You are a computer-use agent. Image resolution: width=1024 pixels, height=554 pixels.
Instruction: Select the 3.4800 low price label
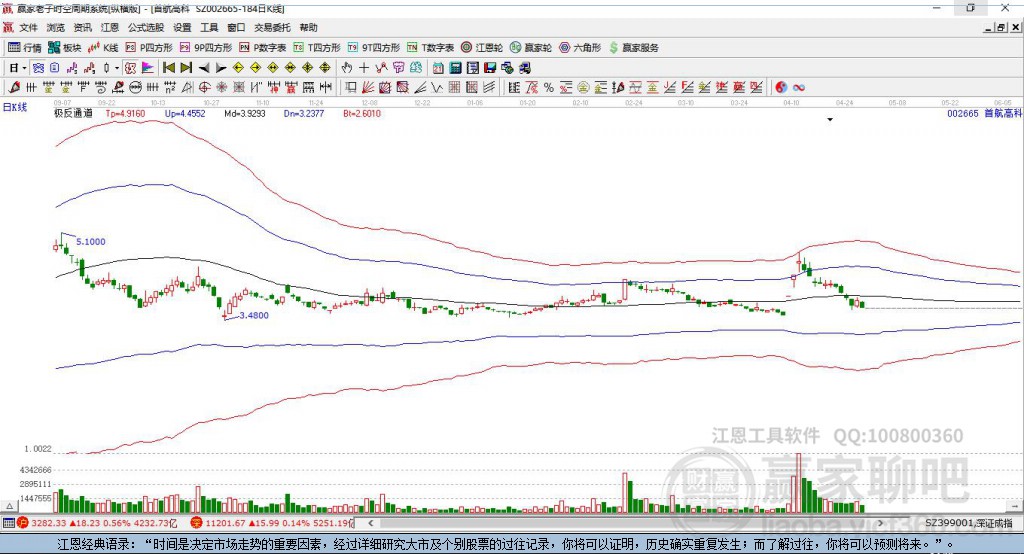pos(254,315)
